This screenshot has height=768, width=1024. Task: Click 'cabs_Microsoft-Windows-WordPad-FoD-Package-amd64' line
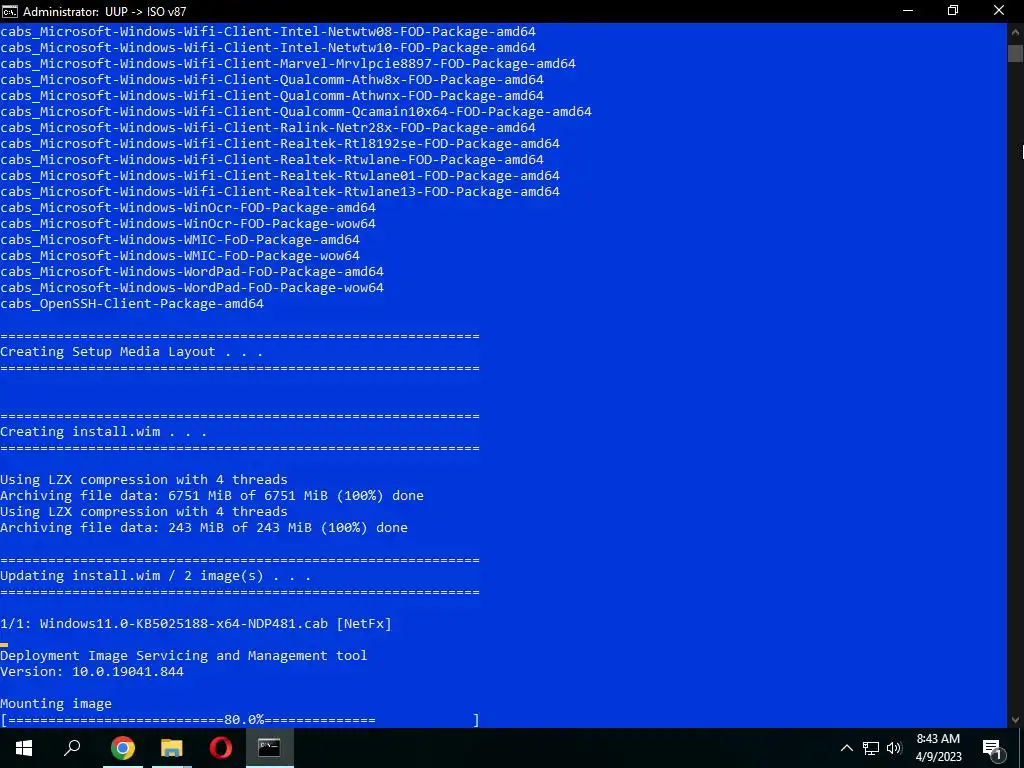[x=192, y=272]
